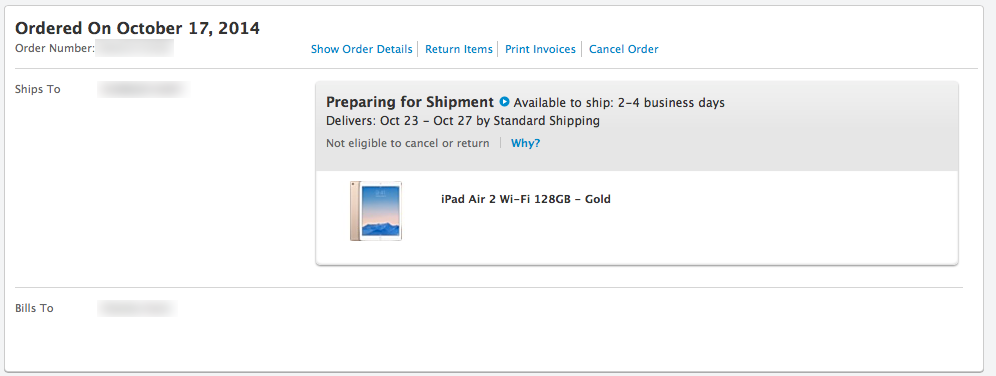Click the Bills To label

coord(34,309)
